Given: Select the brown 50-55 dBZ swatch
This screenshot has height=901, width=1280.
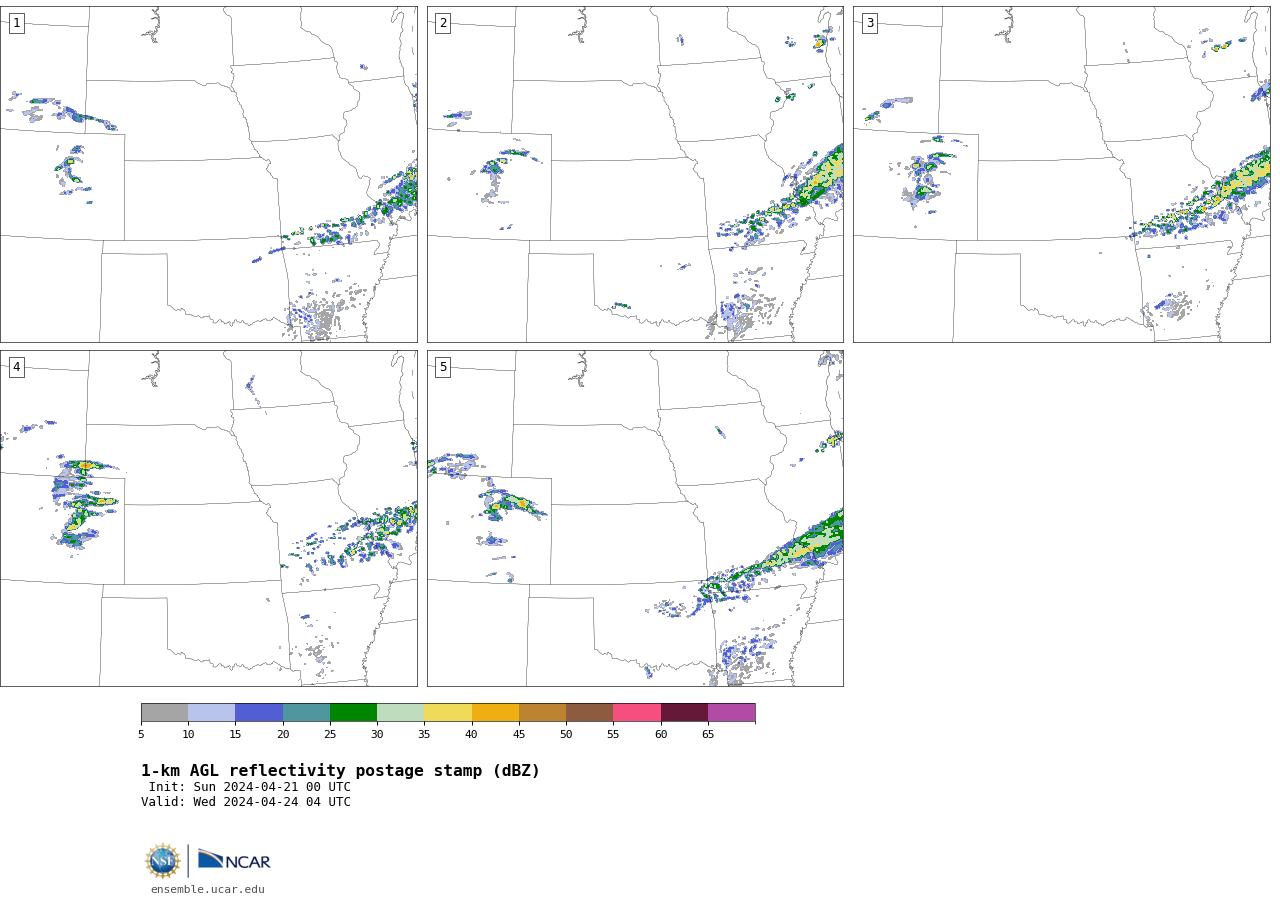Looking at the screenshot, I should [589, 712].
